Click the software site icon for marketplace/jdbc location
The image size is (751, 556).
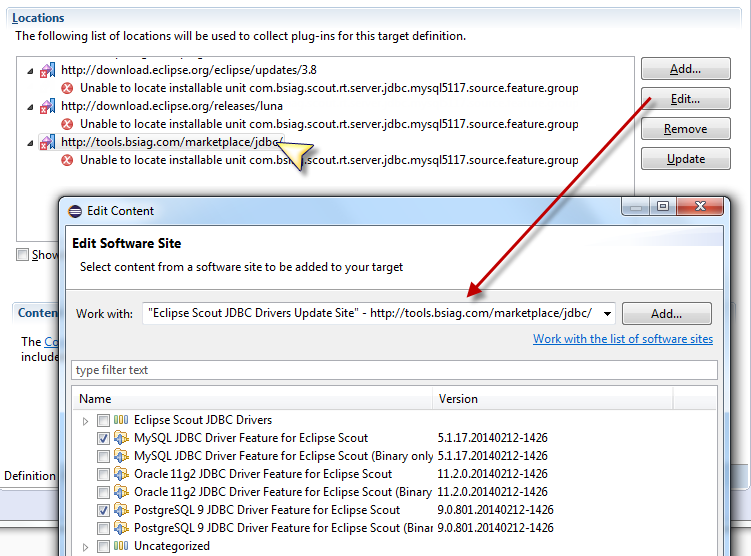point(47,142)
